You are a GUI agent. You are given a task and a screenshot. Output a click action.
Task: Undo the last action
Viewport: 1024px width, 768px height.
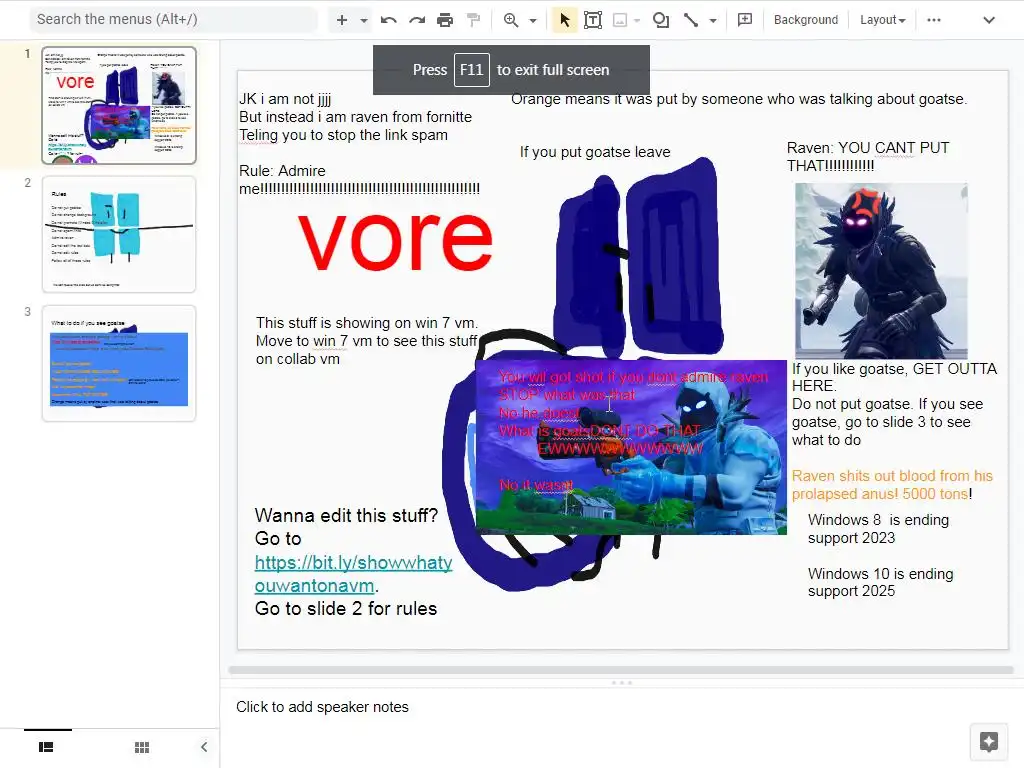[x=389, y=20]
